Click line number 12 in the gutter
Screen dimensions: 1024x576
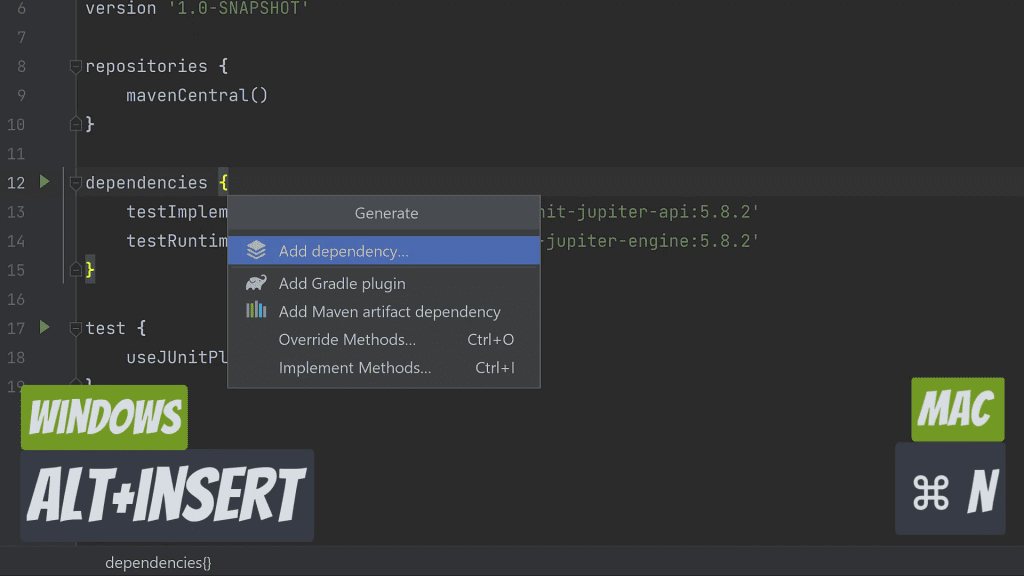click(x=16, y=182)
